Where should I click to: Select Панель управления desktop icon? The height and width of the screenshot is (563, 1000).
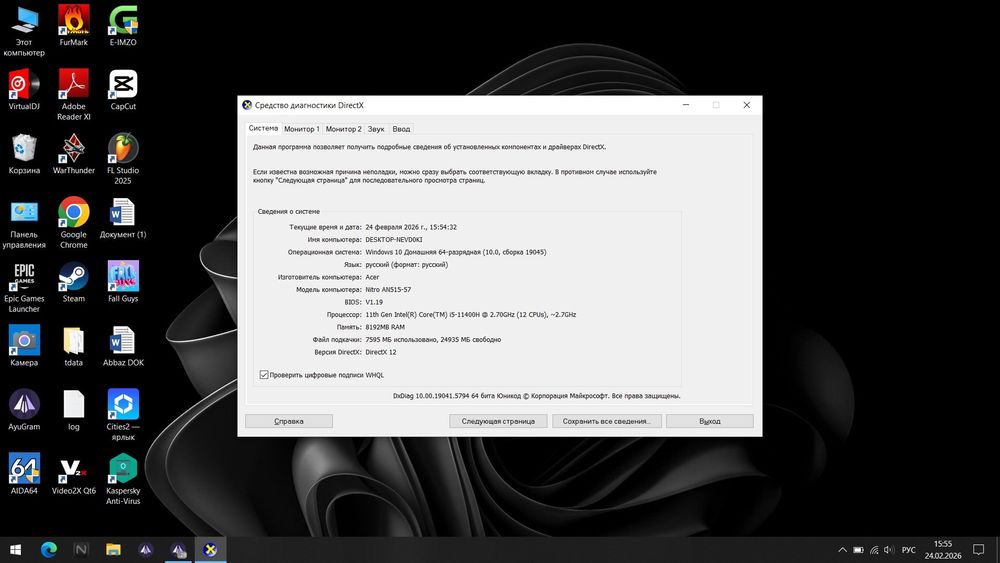(24, 224)
